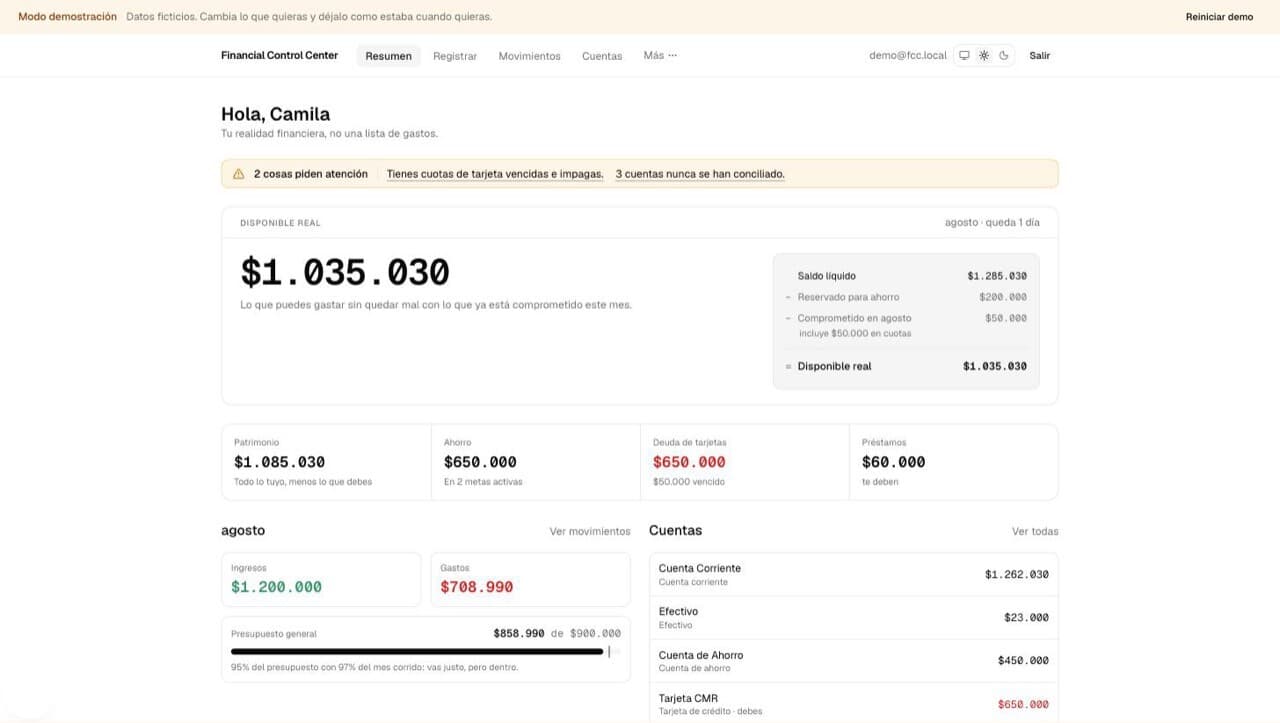Select the Cuenta de Ahorro account row

854,661
